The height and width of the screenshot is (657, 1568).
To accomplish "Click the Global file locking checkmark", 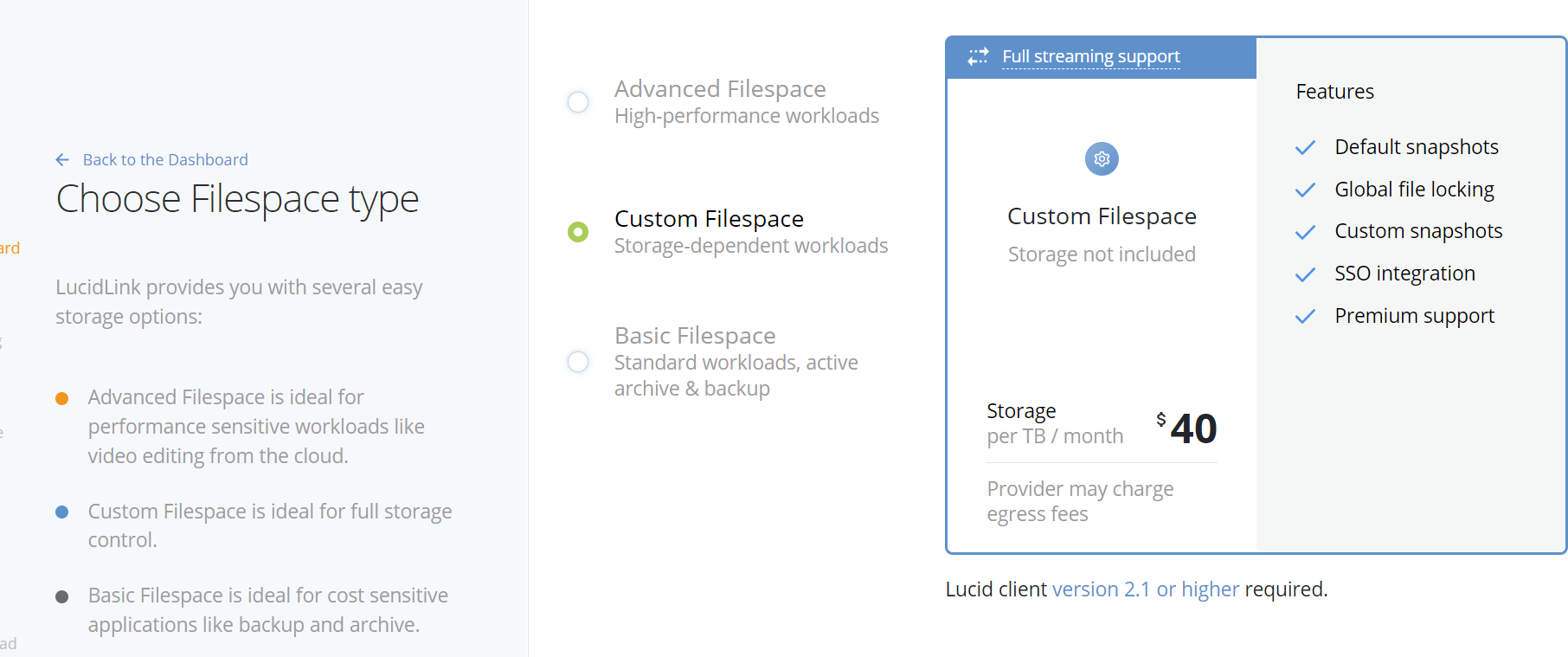I will [x=1305, y=190].
